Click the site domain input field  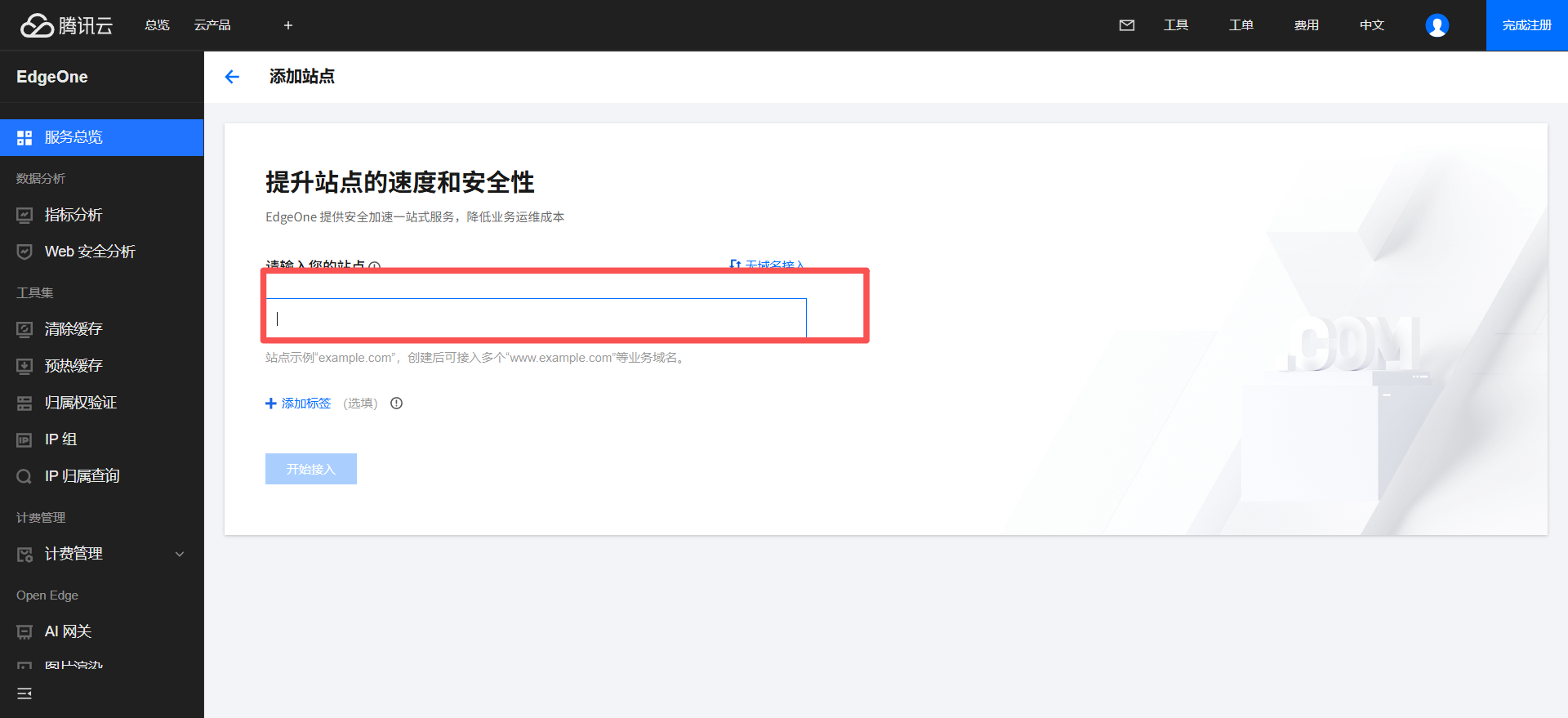pyautogui.click(x=536, y=319)
